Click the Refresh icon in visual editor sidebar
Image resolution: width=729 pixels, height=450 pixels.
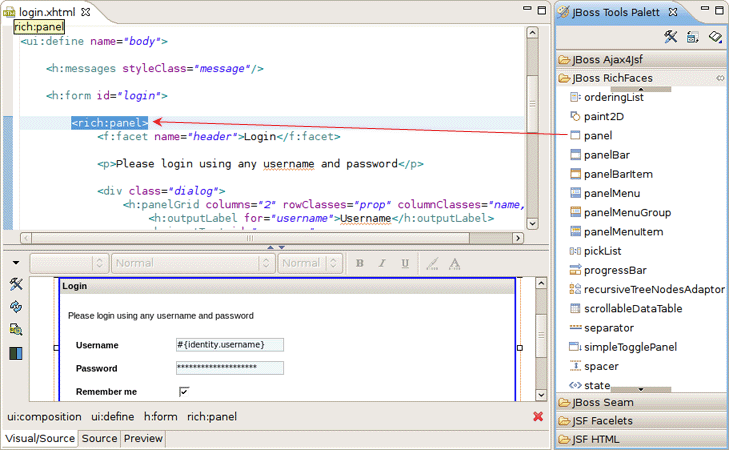16,307
